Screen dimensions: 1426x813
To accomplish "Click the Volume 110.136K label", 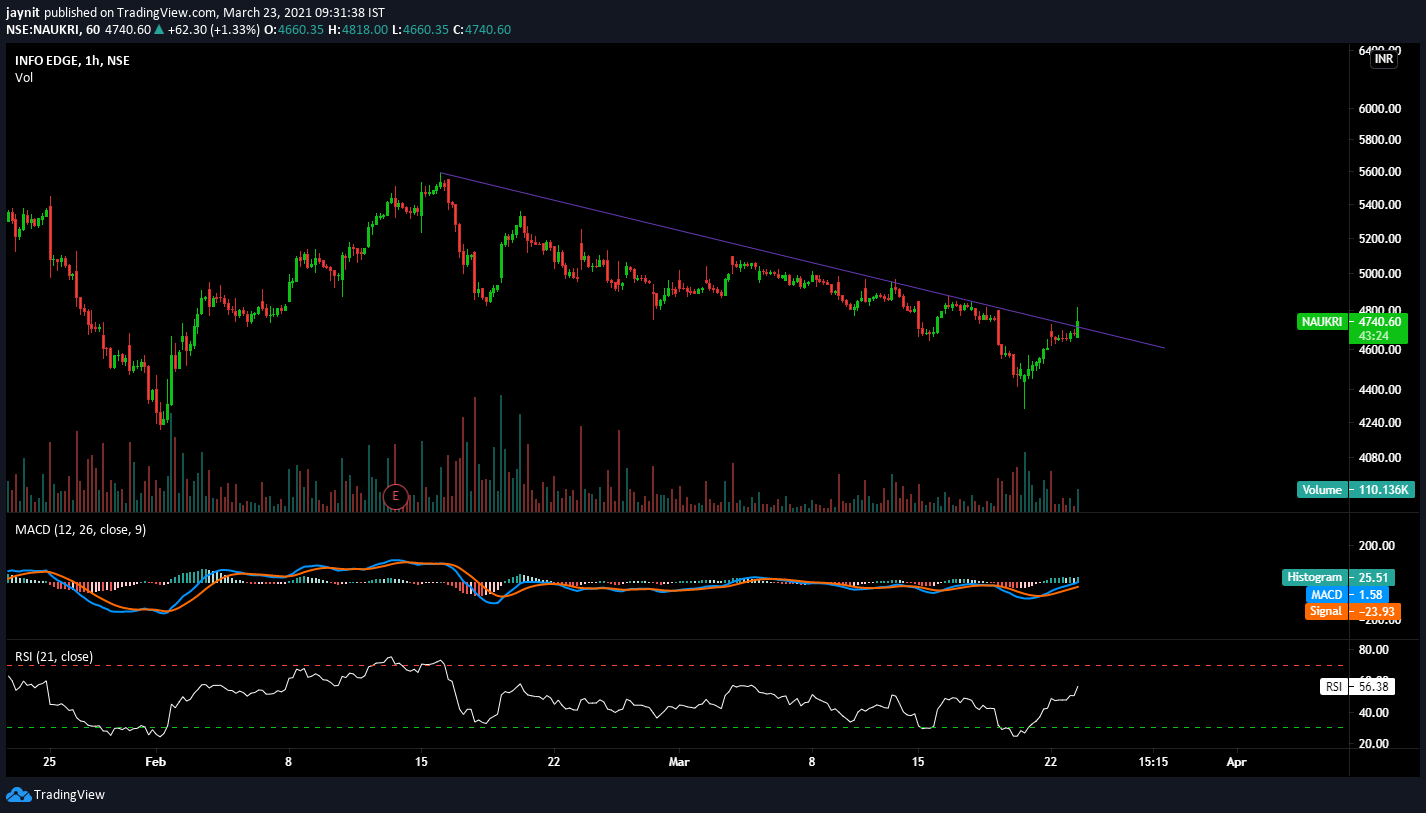I will coord(1356,490).
